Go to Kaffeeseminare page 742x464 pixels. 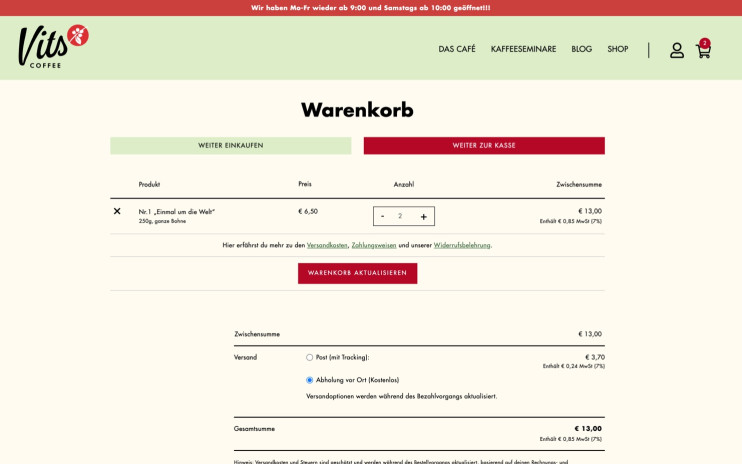523,49
